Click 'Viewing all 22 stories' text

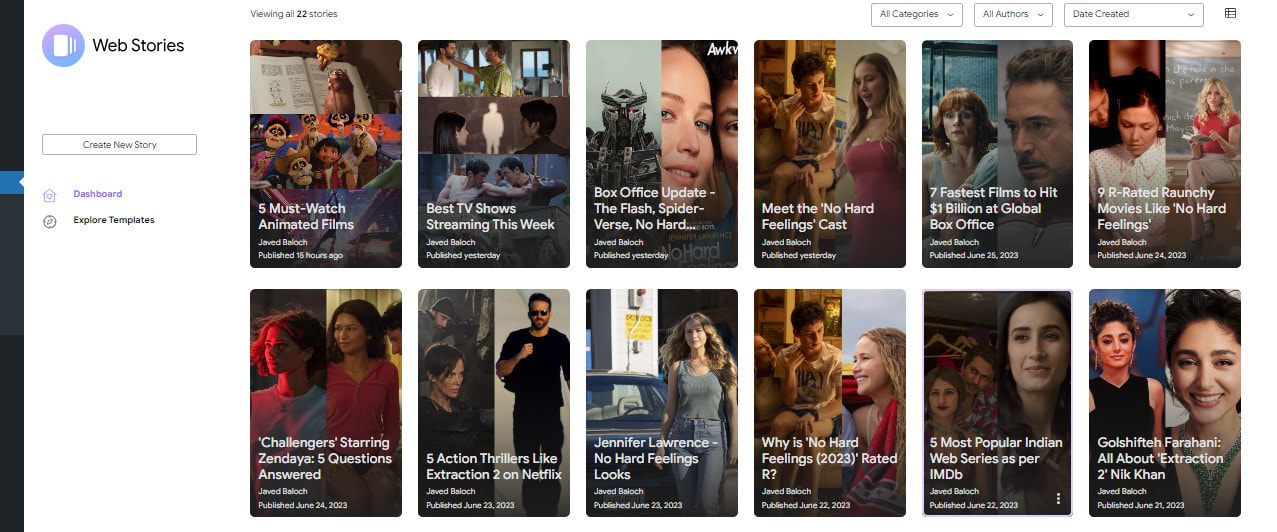tap(294, 14)
